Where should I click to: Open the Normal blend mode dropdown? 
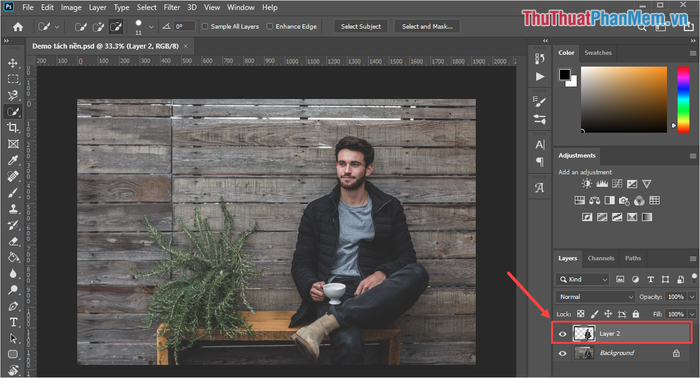(596, 297)
